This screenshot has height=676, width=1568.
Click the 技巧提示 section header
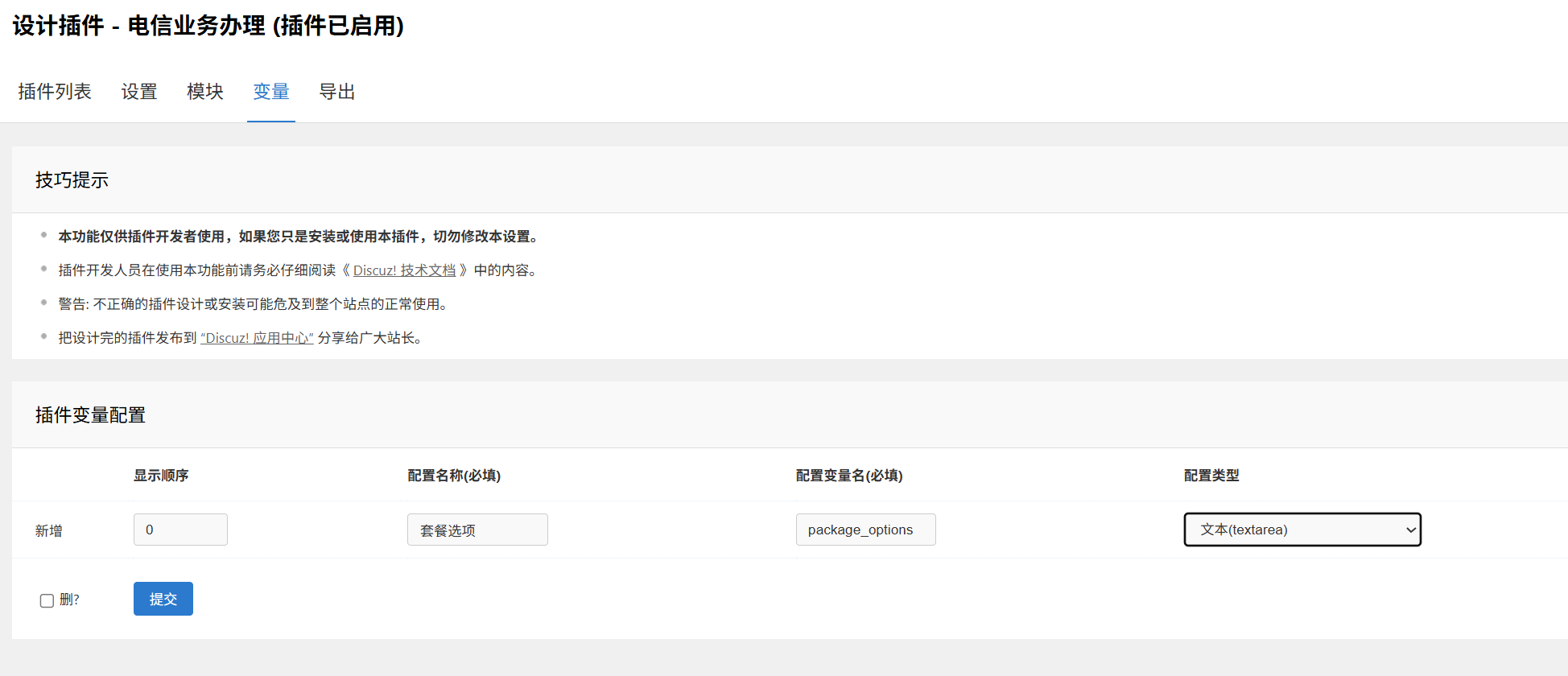pos(72,180)
